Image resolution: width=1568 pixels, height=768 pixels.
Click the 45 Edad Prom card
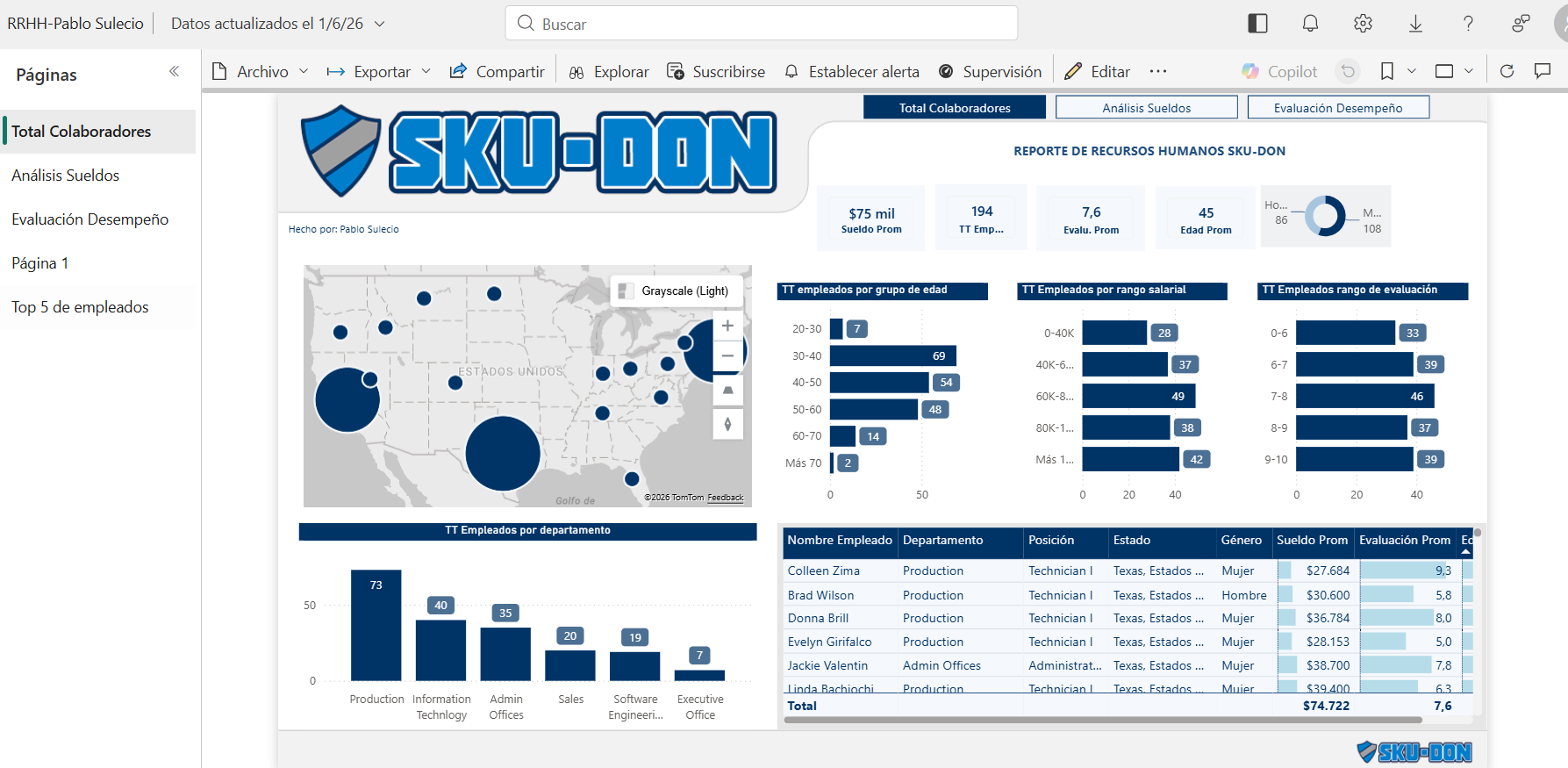point(1206,219)
